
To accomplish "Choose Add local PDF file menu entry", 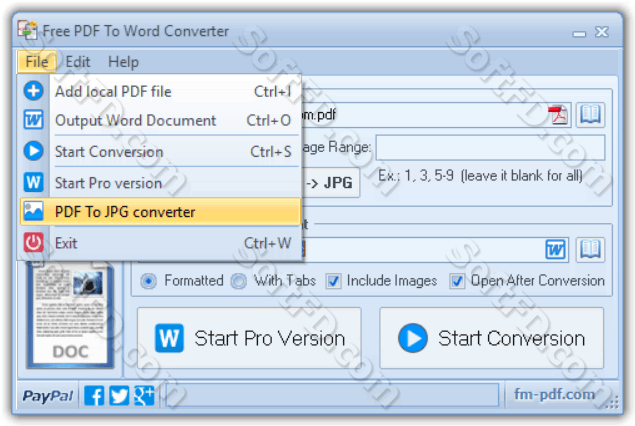I will (161, 91).
